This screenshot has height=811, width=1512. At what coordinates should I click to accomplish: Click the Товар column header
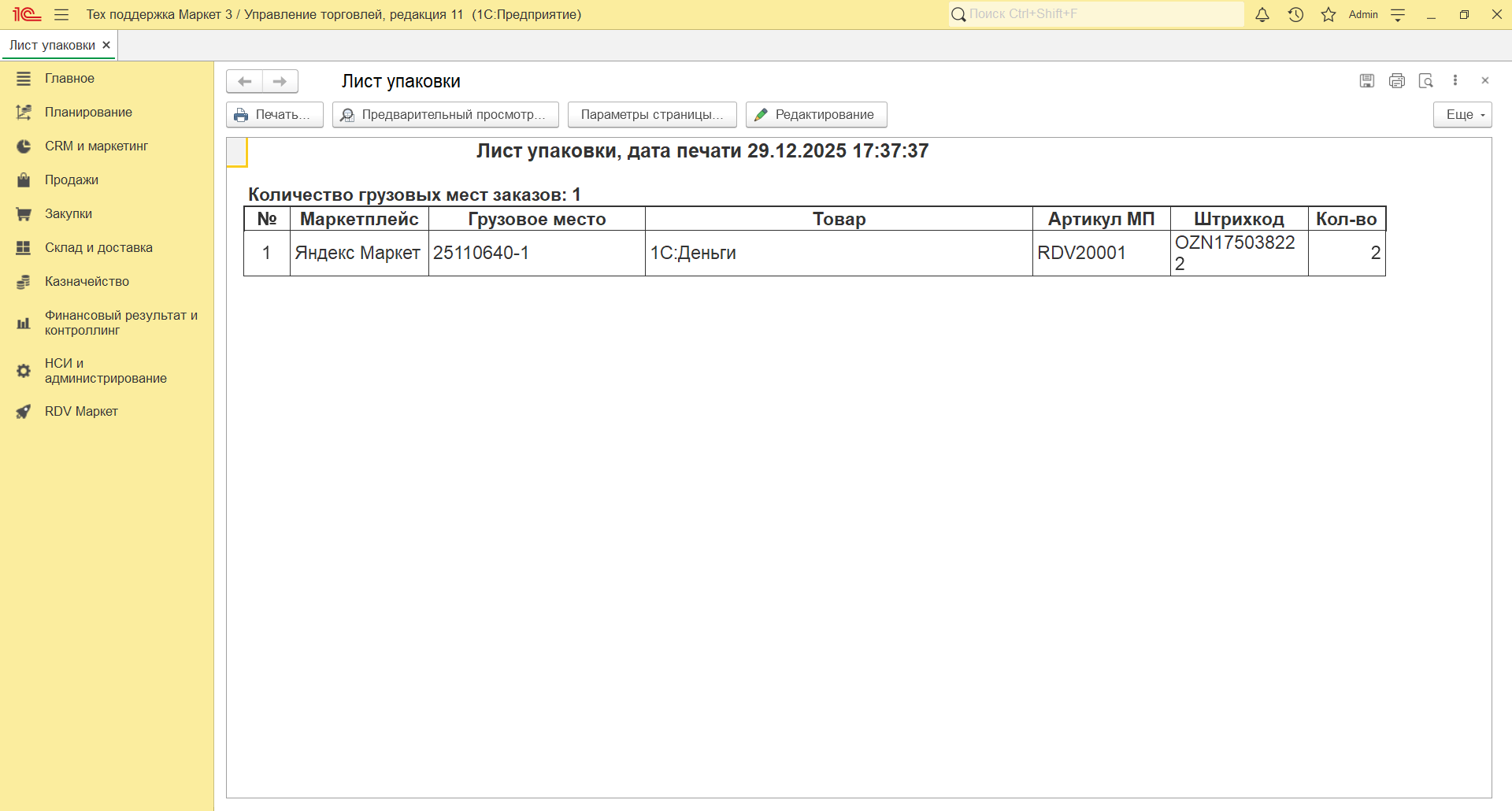click(839, 219)
